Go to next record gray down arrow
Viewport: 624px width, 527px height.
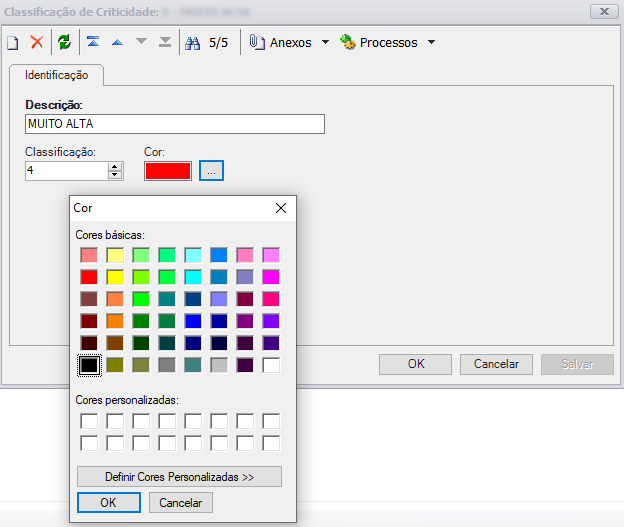[x=141, y=41]
